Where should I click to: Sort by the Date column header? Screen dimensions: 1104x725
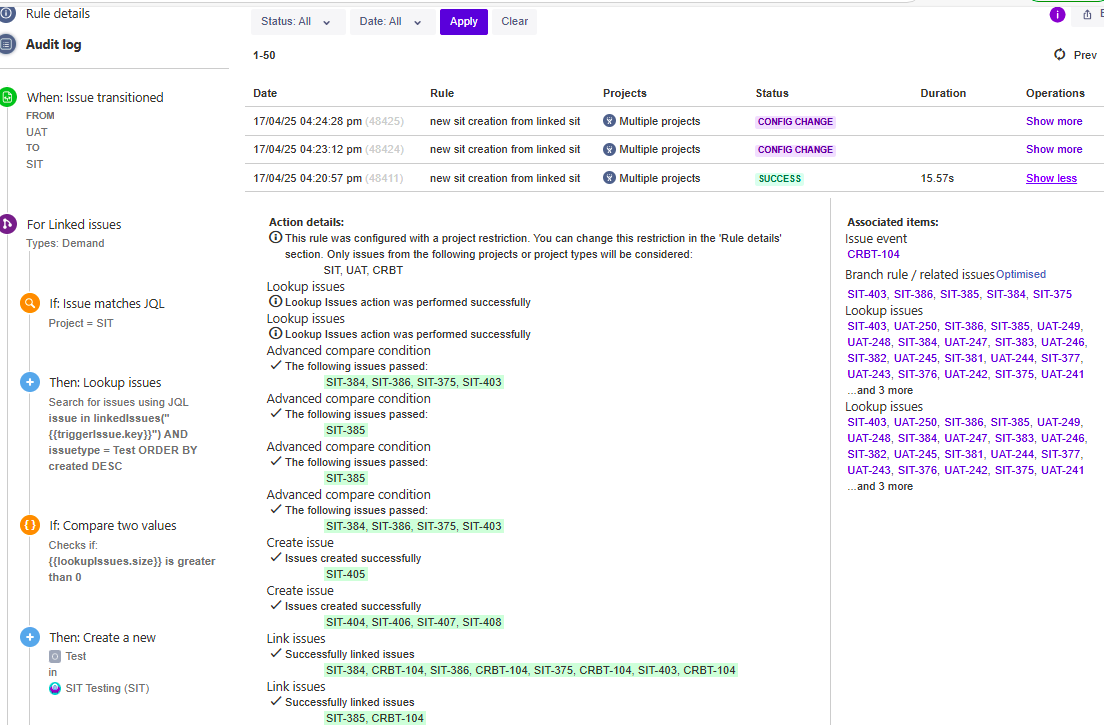click(x=265, y=93)
